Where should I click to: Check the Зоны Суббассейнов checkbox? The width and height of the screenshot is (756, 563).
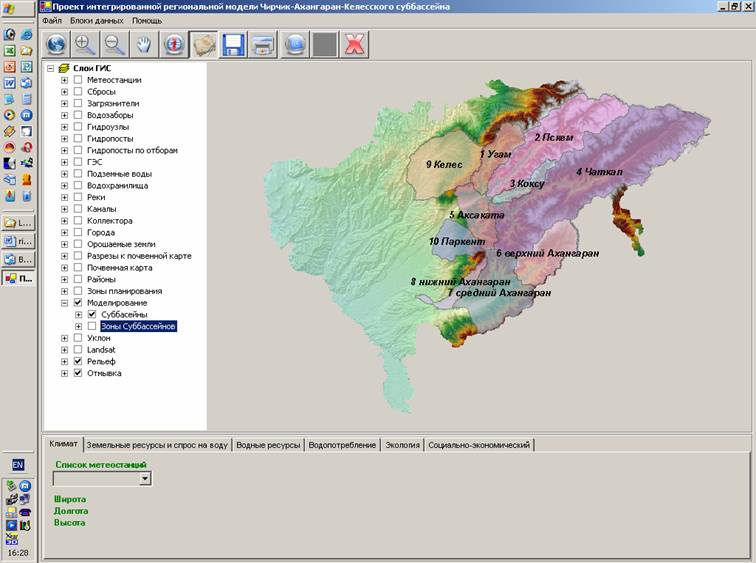click(92, 326)
